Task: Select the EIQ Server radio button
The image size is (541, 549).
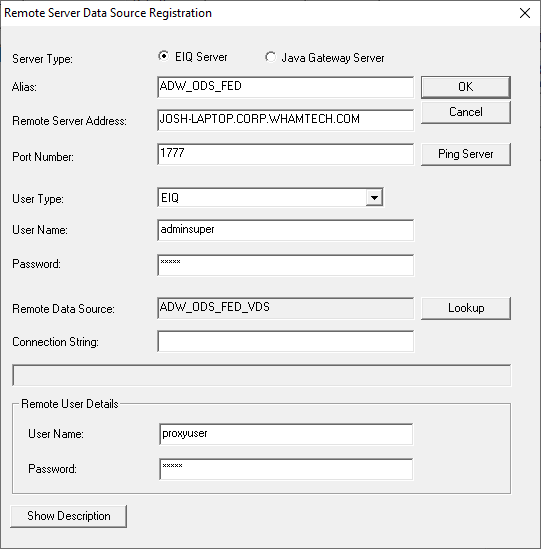Action: tap(164, 56)
